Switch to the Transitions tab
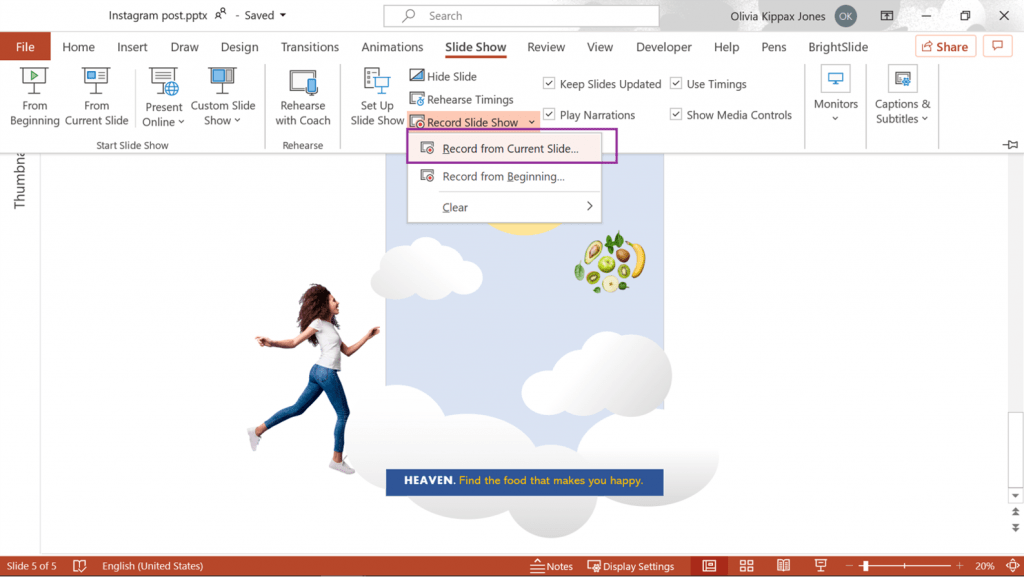The height and width of the screenshot is (577, 1024). click(x=310, y=47)
